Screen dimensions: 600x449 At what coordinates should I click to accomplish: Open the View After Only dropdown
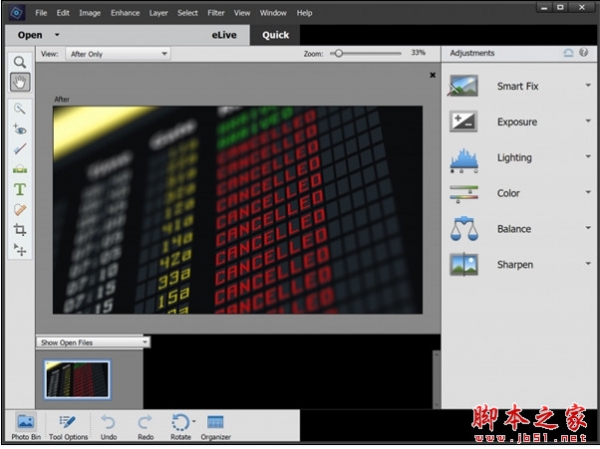(118, 54)
